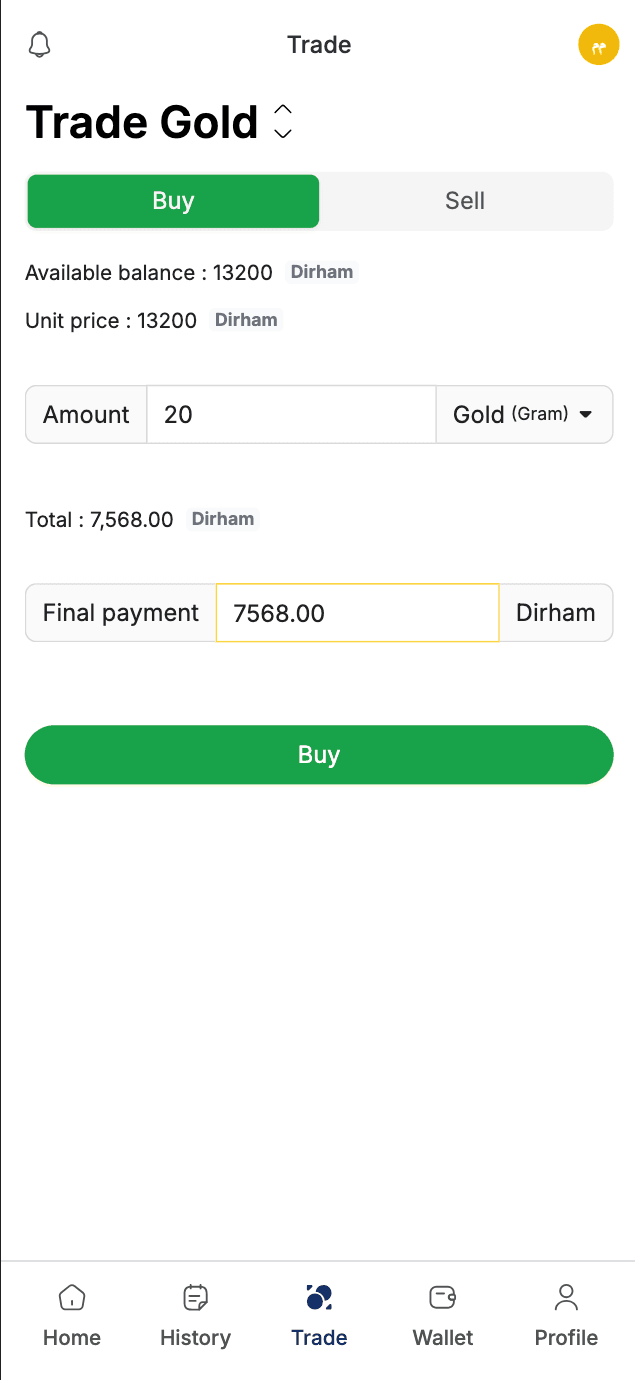Tap the Home house icon
Screen dimensions: 635x1380
coord(72,1297)
